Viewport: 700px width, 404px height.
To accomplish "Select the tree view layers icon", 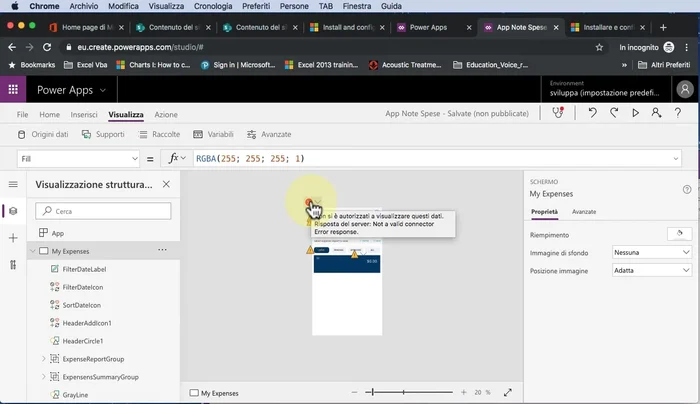I will [x=13, y=211].
